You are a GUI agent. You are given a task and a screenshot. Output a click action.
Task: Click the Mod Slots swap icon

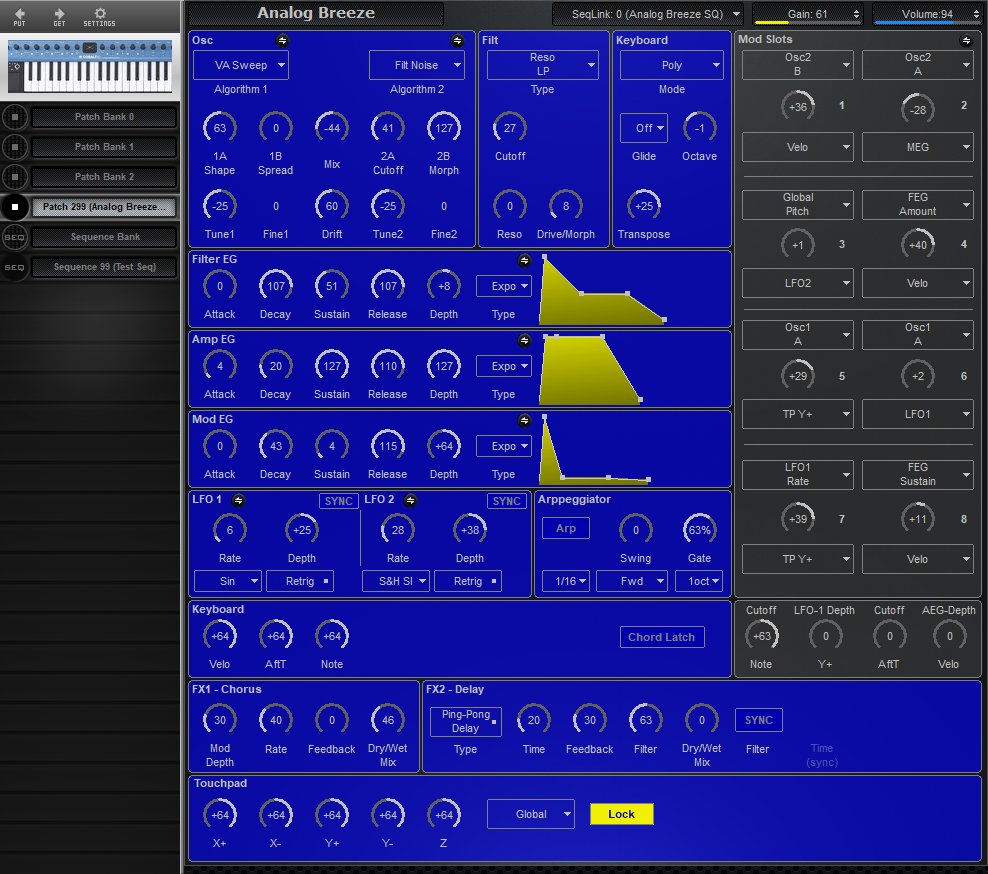(x=966, y=40)
